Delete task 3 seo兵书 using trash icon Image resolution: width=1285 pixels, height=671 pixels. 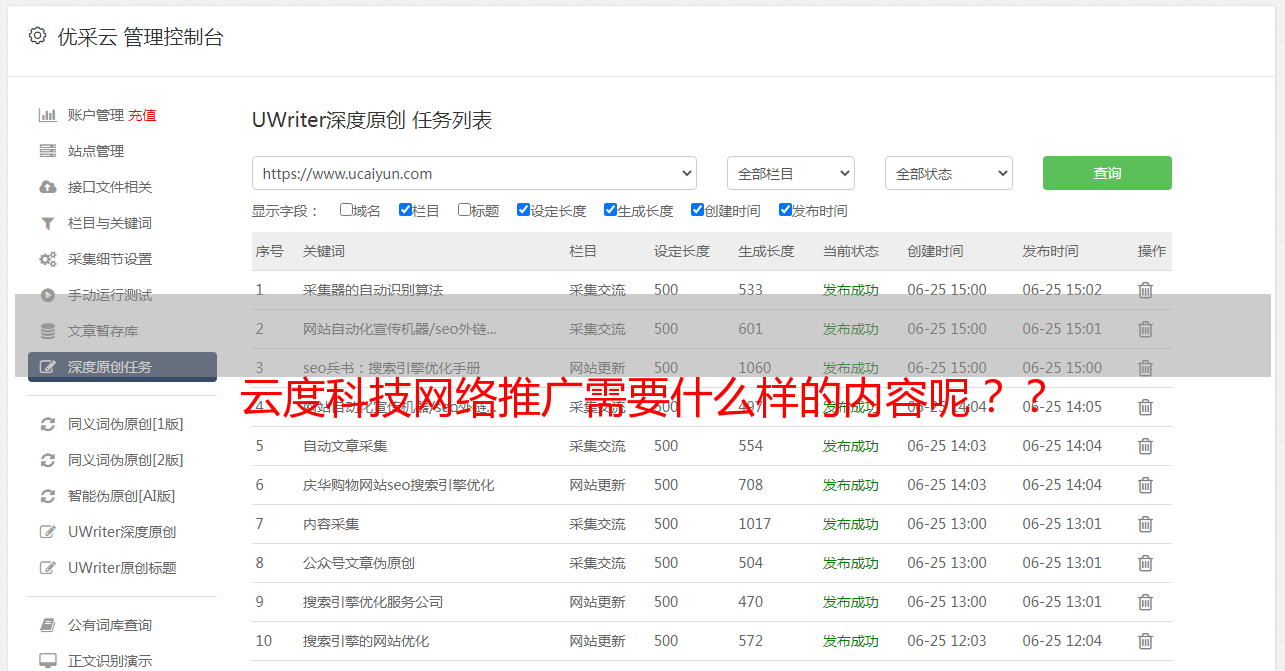[x=1146, y=368]
